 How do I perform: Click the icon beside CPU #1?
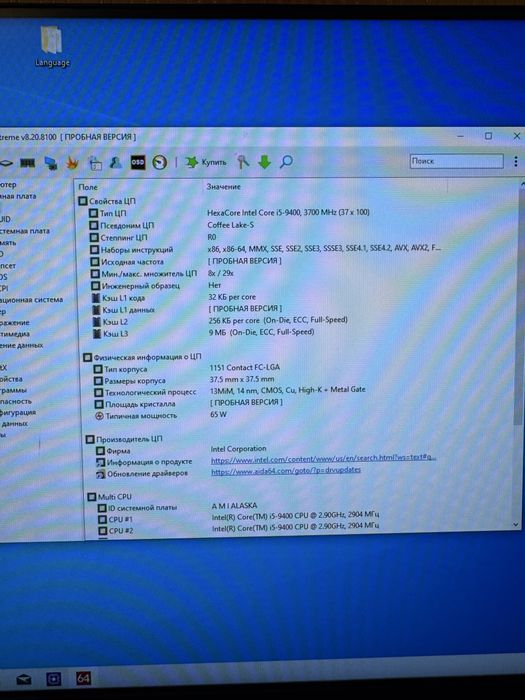(x=102, y=520)
